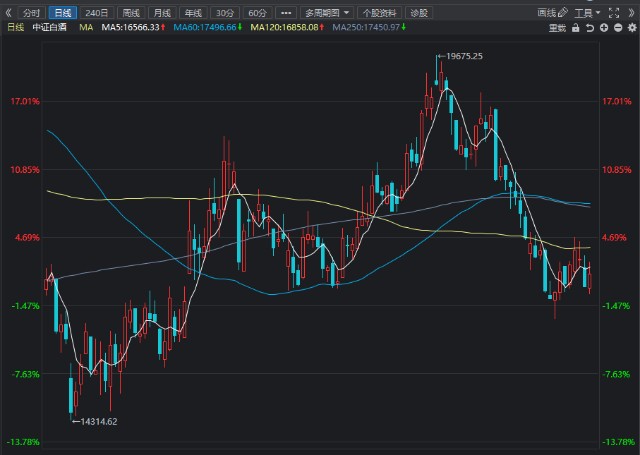Viewport: 640px width, 455px height.
Task: Open the 工具 tools dropdown
Action: click(x=591, y=13)
